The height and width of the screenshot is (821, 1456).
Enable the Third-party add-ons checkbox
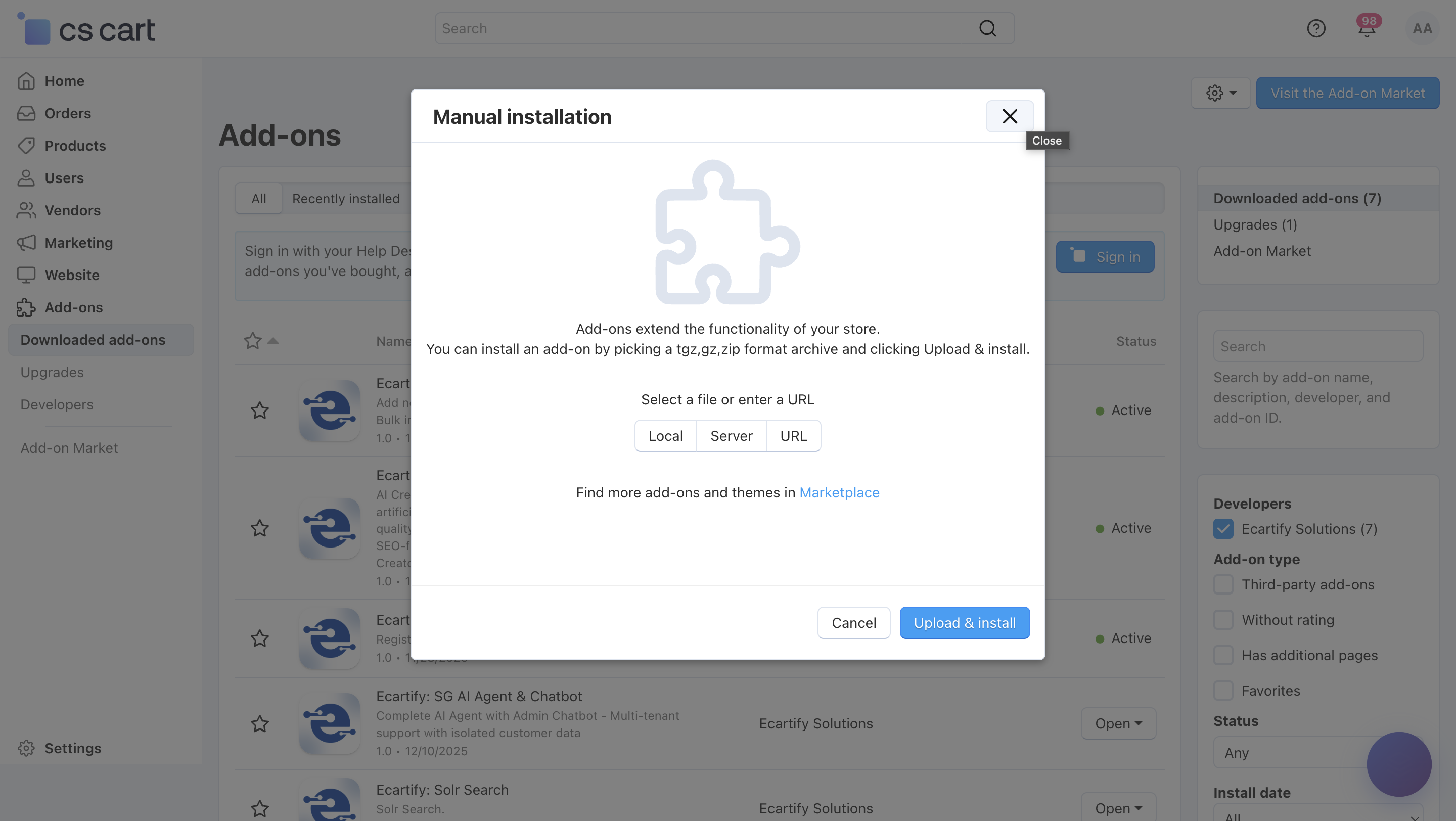pos(1223,585)
